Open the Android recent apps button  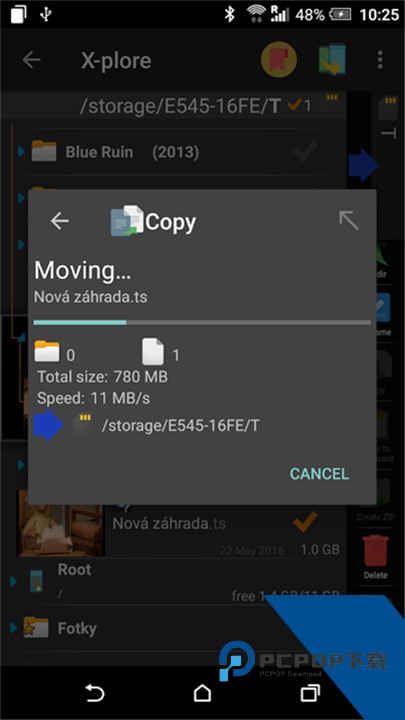coord(310,692)
